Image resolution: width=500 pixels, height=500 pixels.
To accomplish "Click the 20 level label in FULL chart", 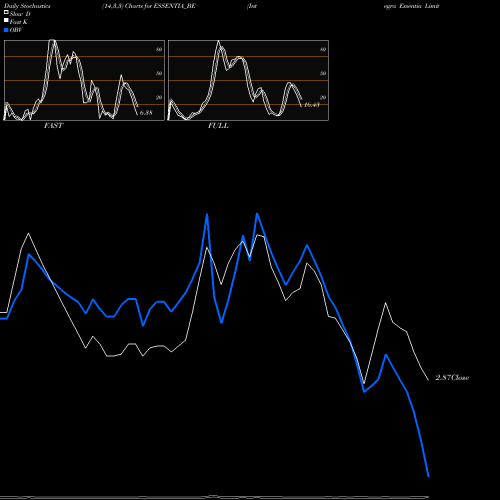I will [323, 97].
